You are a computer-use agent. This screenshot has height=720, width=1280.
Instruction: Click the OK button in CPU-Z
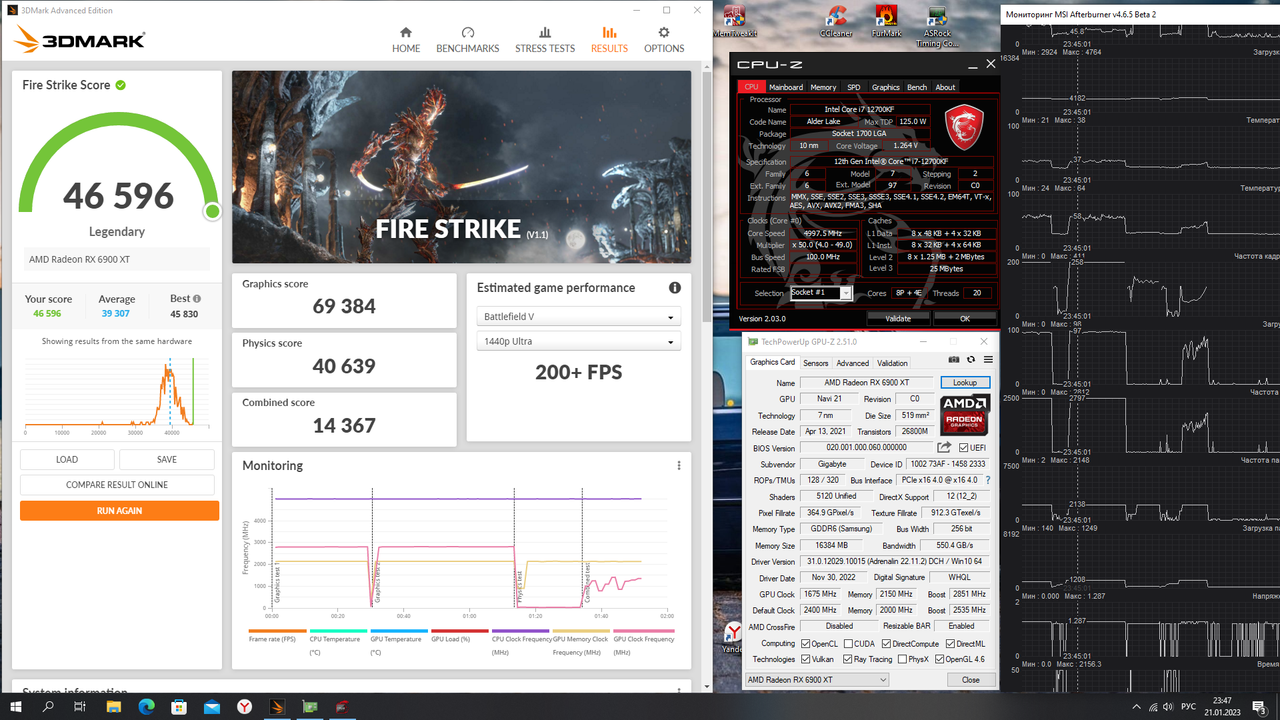pos(964,319)
